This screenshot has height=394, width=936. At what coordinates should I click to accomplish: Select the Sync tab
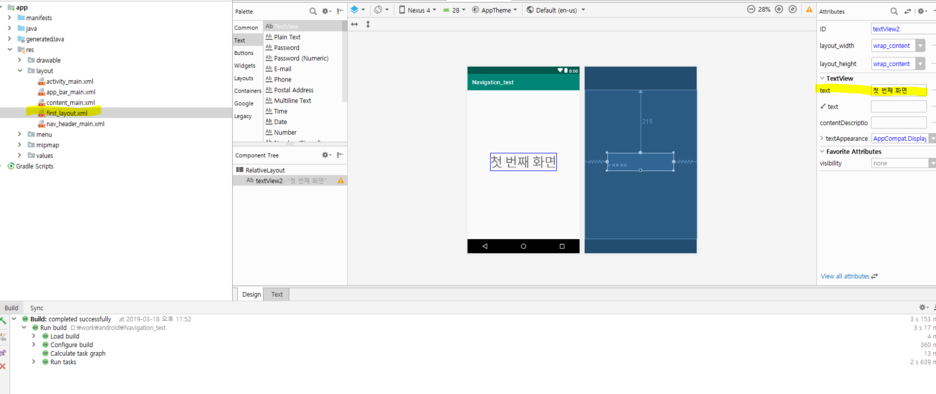coord(37,308)
